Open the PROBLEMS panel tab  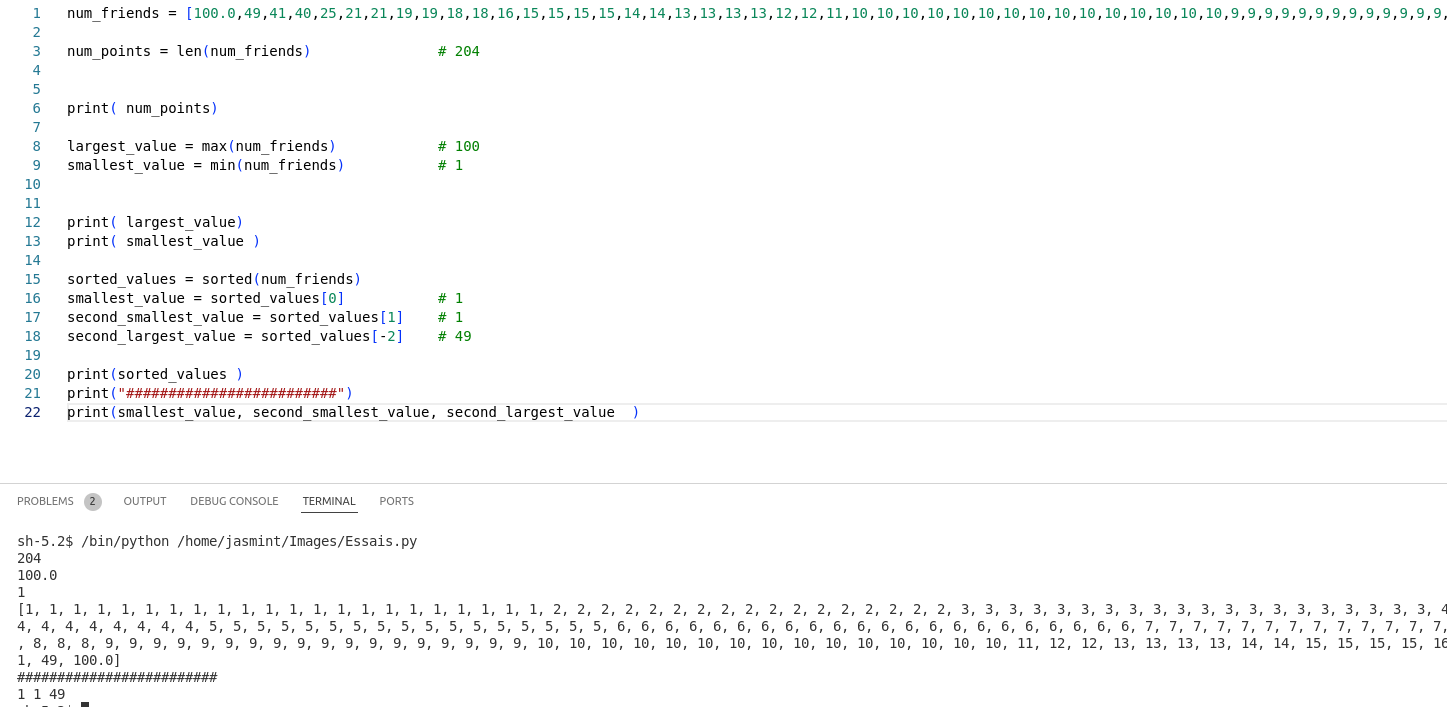coord(45,501)
